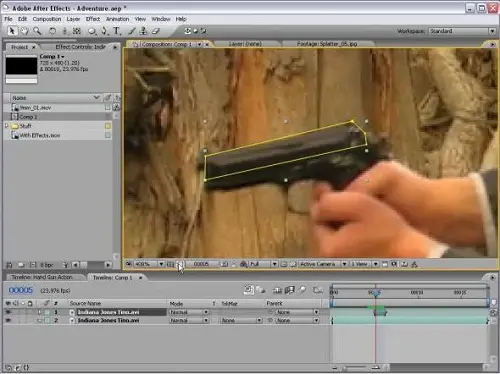500x374 pixels.
Task: Choose the Eraser tool
Action: 156,31
